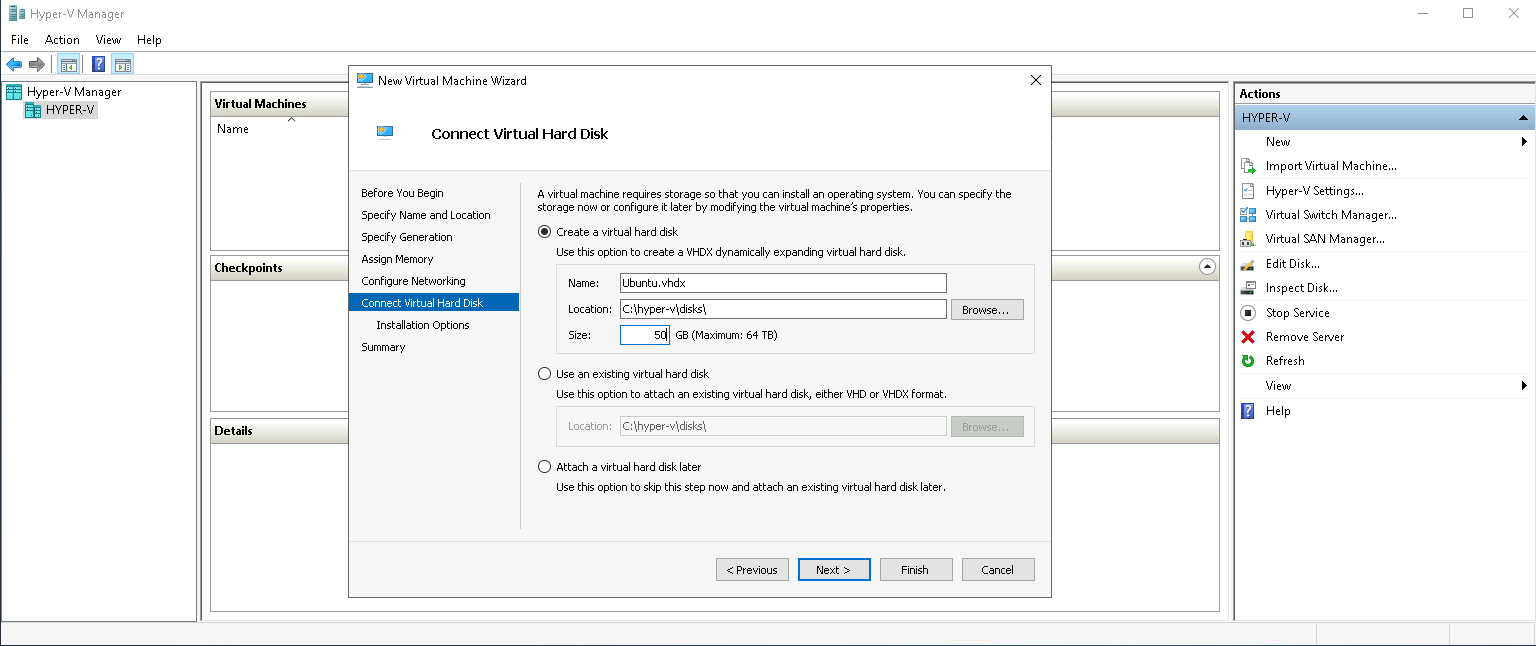Select 'Attach a virtual hard disk later'
Image resolution: width=1536 pixels, height=646 pixels.
544,467
